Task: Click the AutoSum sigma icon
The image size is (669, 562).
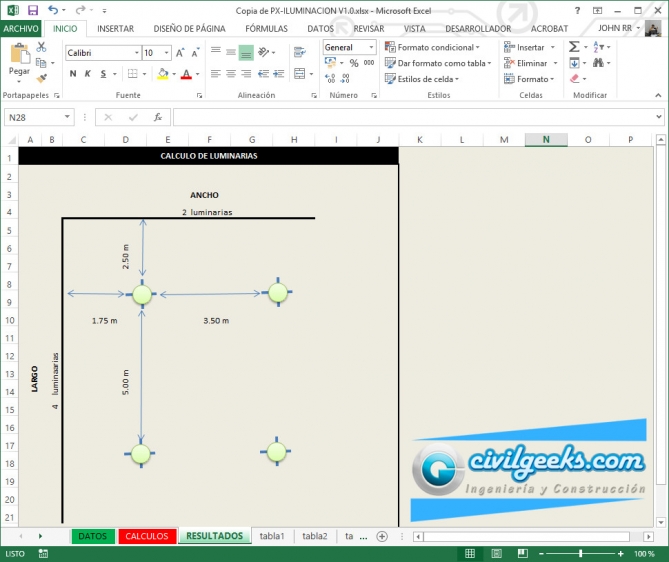Action: 574,47
